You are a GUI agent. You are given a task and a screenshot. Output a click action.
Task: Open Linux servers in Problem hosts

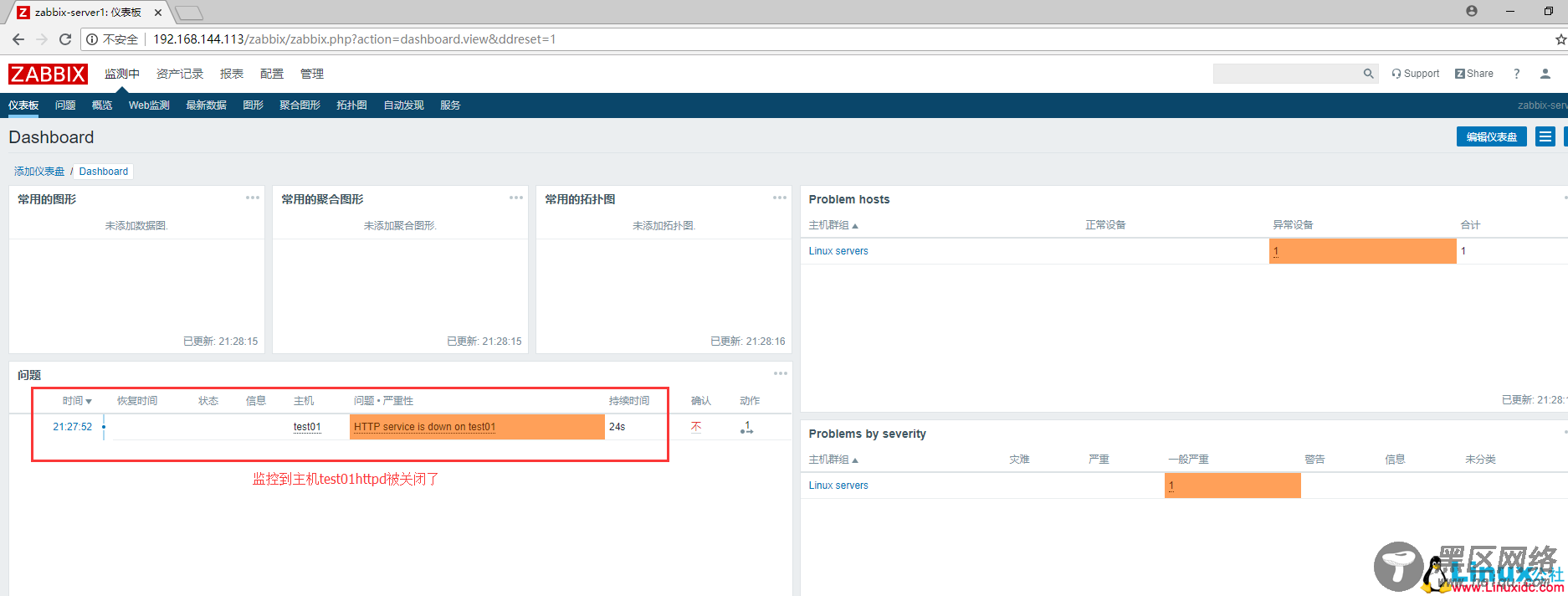pos(838,251)
